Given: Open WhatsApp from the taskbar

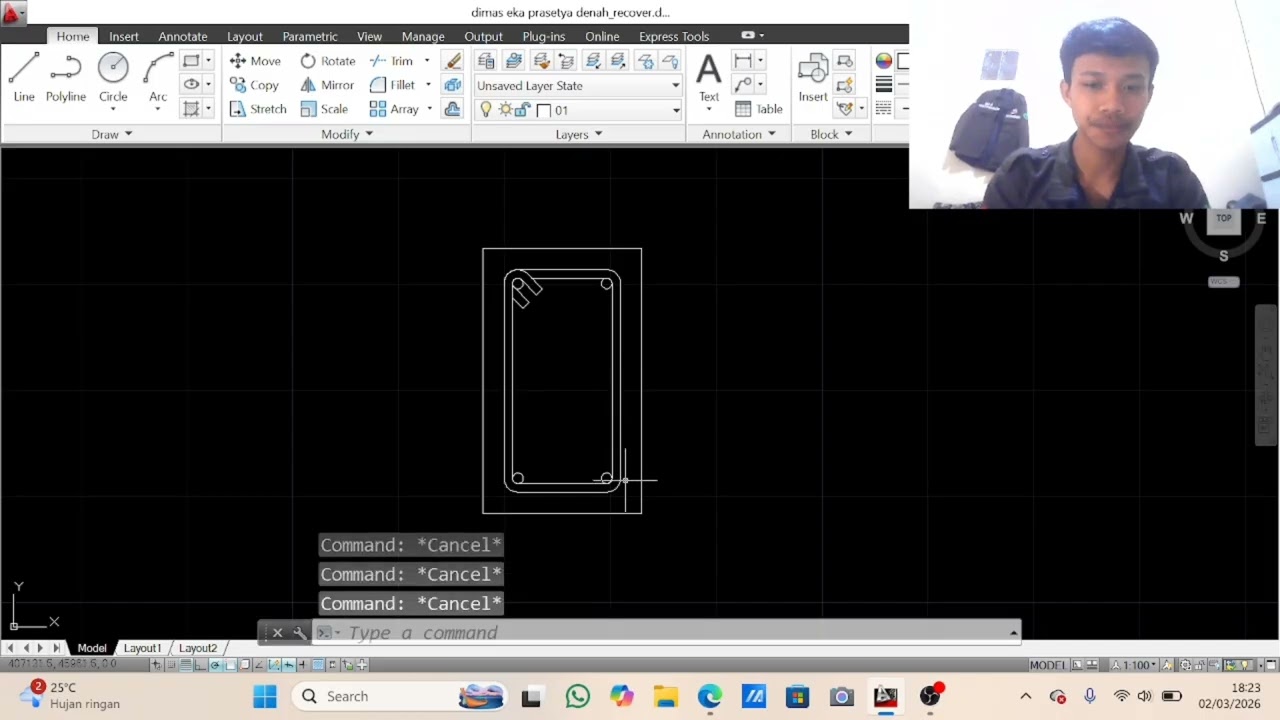Looking at the screenshot, I should [577, 697].
